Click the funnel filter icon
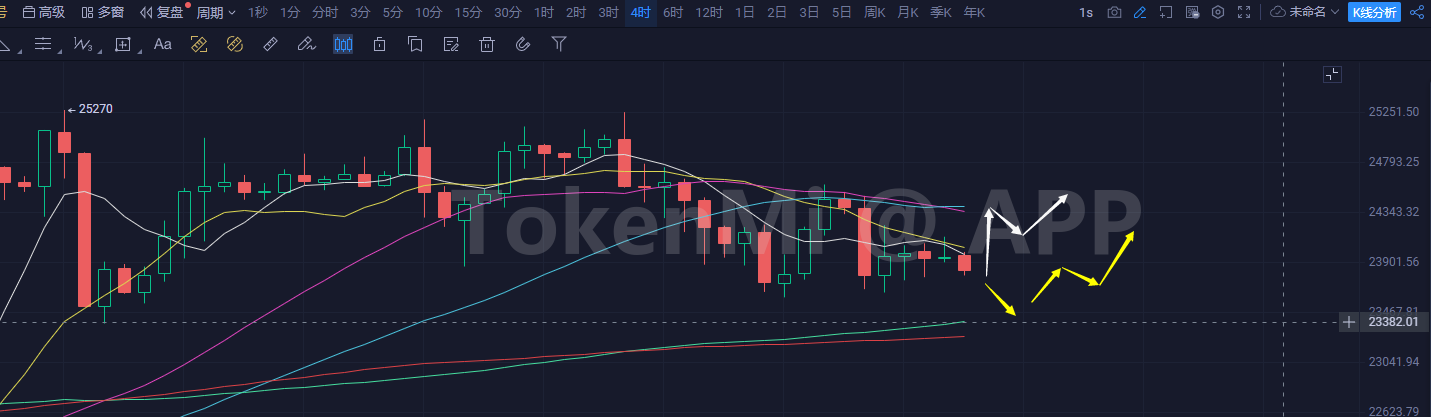The width and height of the screenshot is (1431, 417). (559, 44)
